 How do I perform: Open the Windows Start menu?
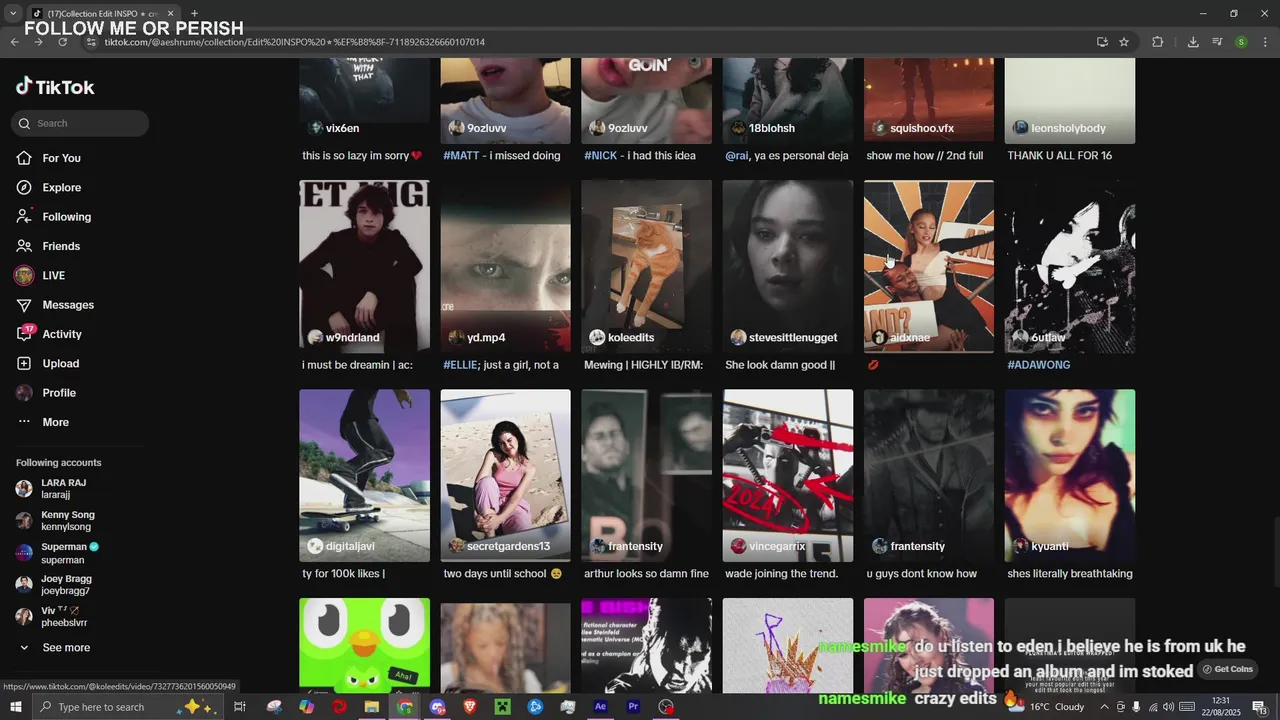(x=16, y=707)
